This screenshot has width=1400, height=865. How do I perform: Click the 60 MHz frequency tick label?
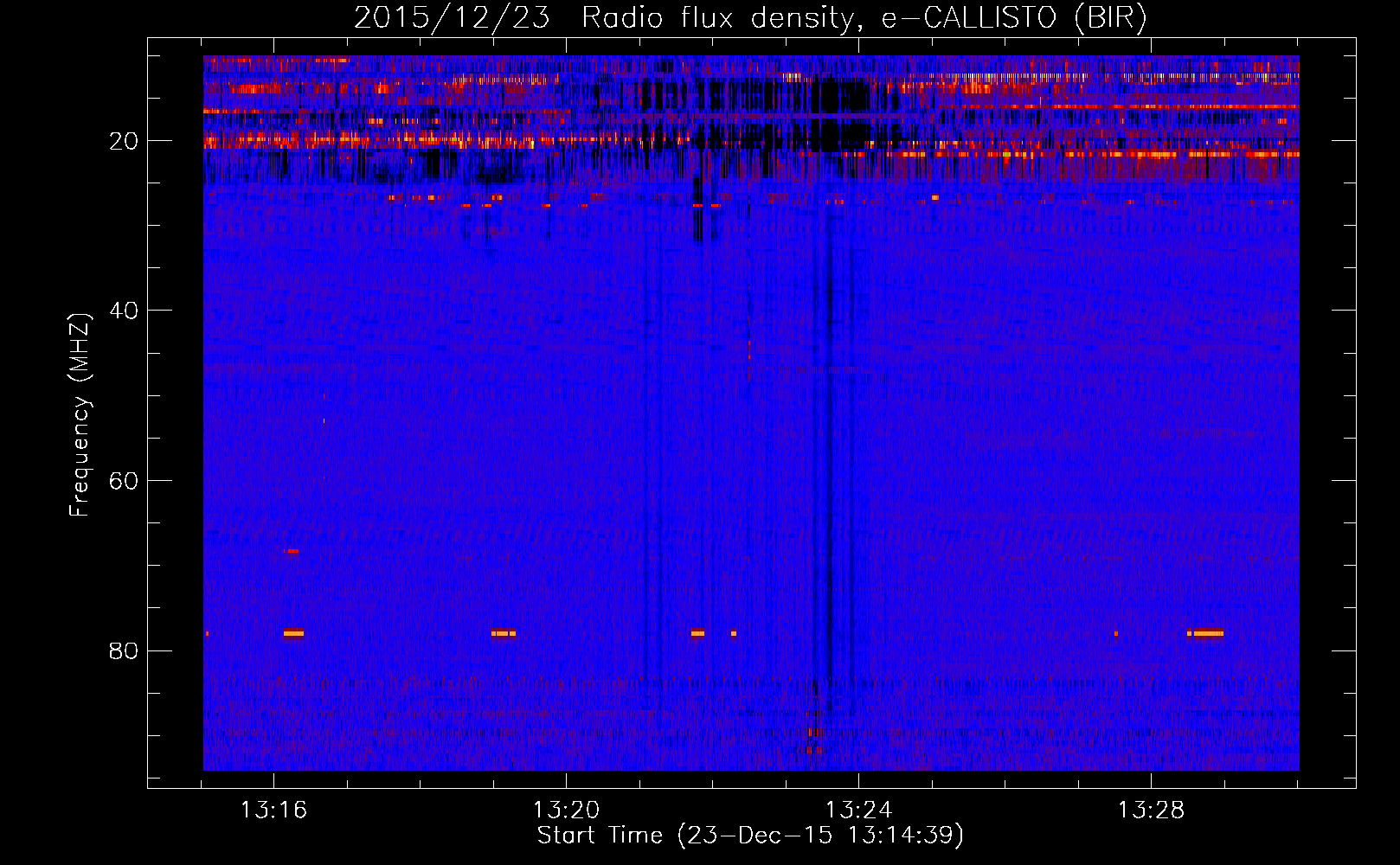tap(125, 481)
